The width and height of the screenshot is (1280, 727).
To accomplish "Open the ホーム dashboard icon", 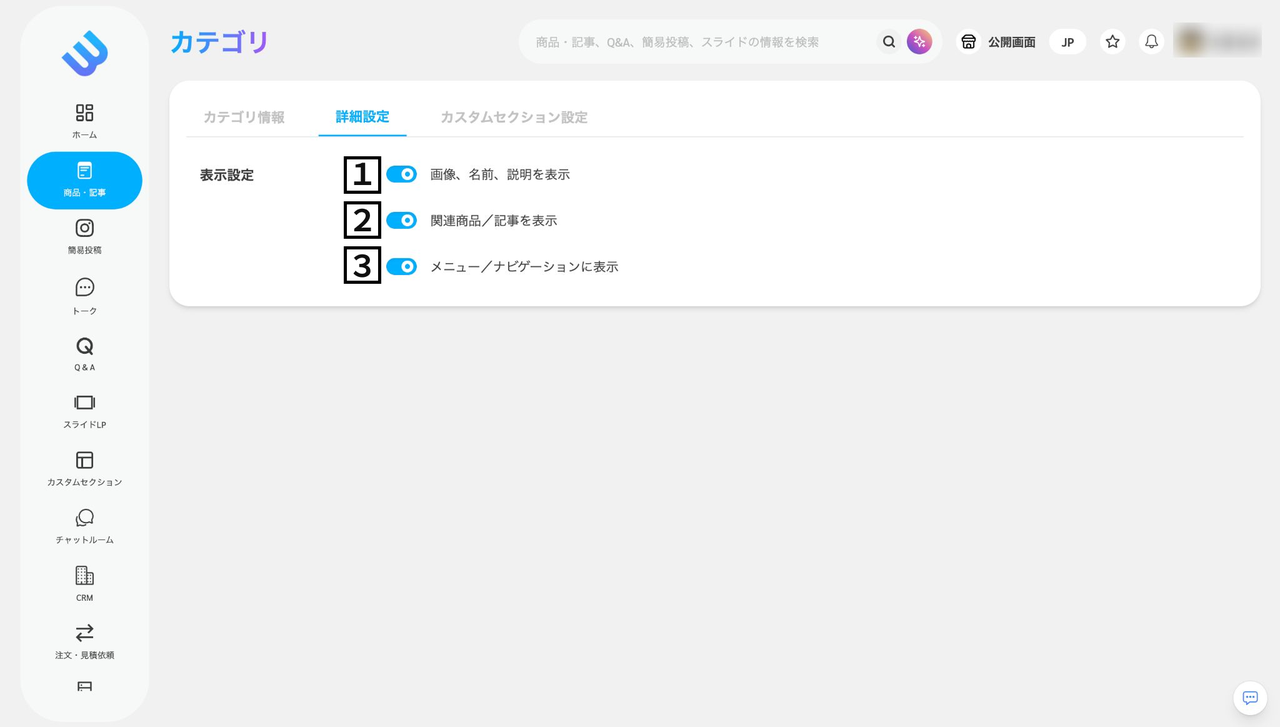I will [85, 113].
